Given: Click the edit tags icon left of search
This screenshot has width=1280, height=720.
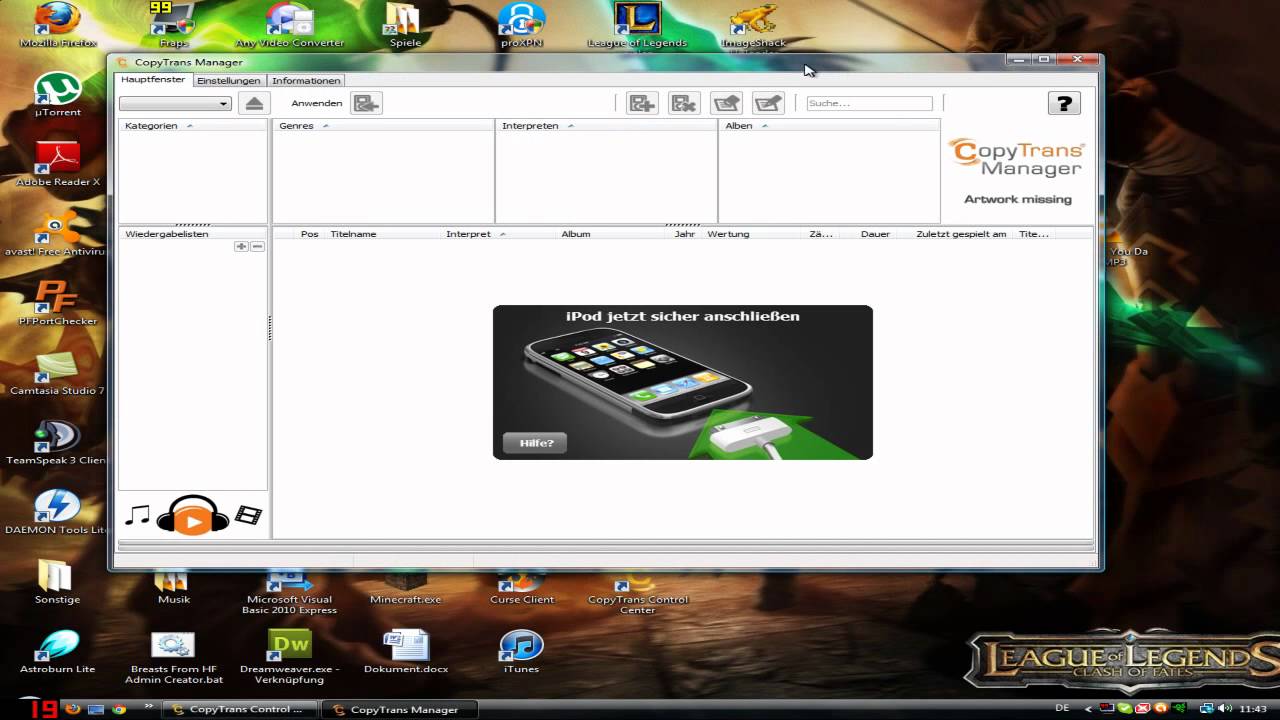Looking at the screenshot, I should [x=768, y=103].
